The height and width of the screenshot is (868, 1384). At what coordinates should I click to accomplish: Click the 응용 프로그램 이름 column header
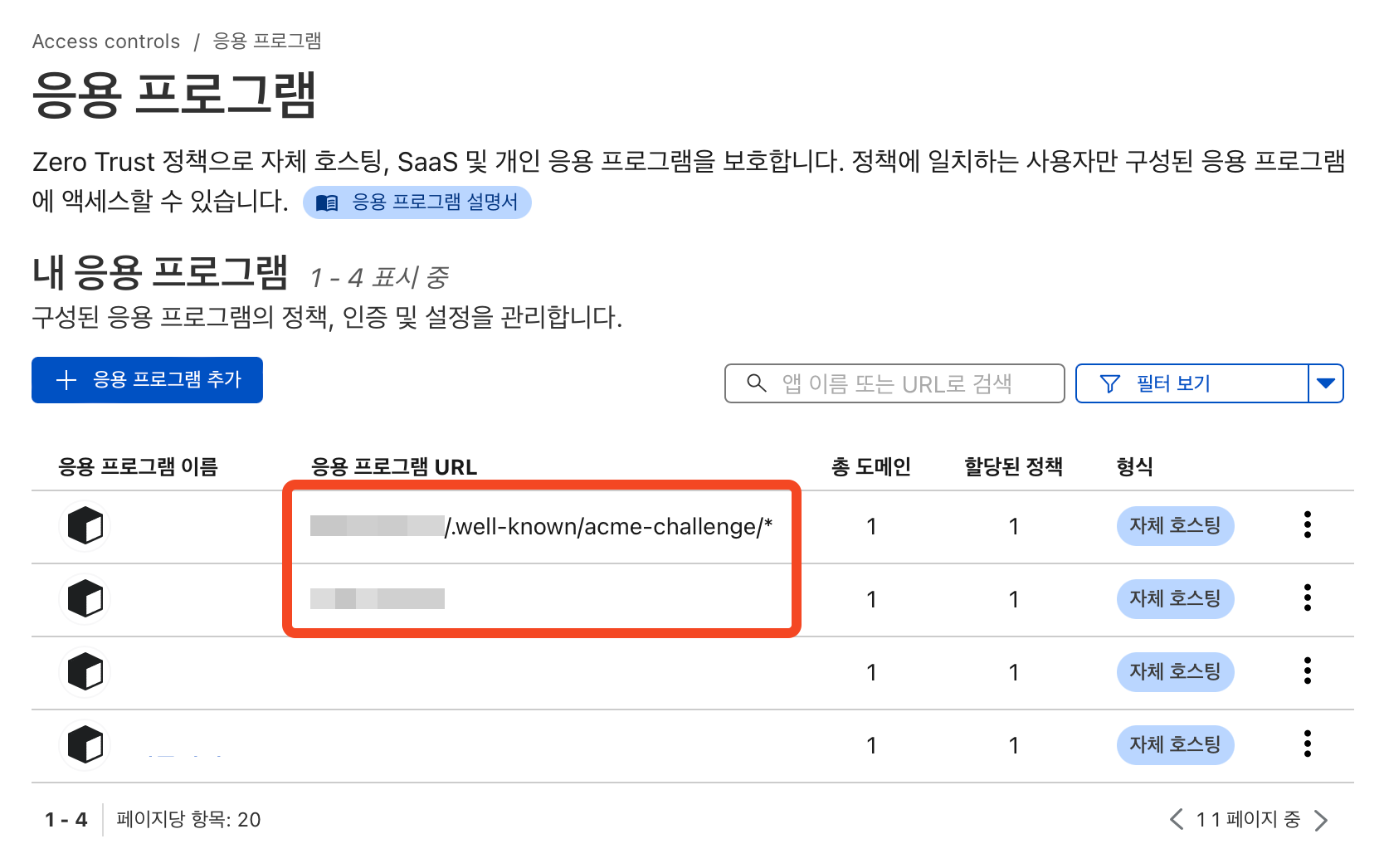(x=138, y=467)
